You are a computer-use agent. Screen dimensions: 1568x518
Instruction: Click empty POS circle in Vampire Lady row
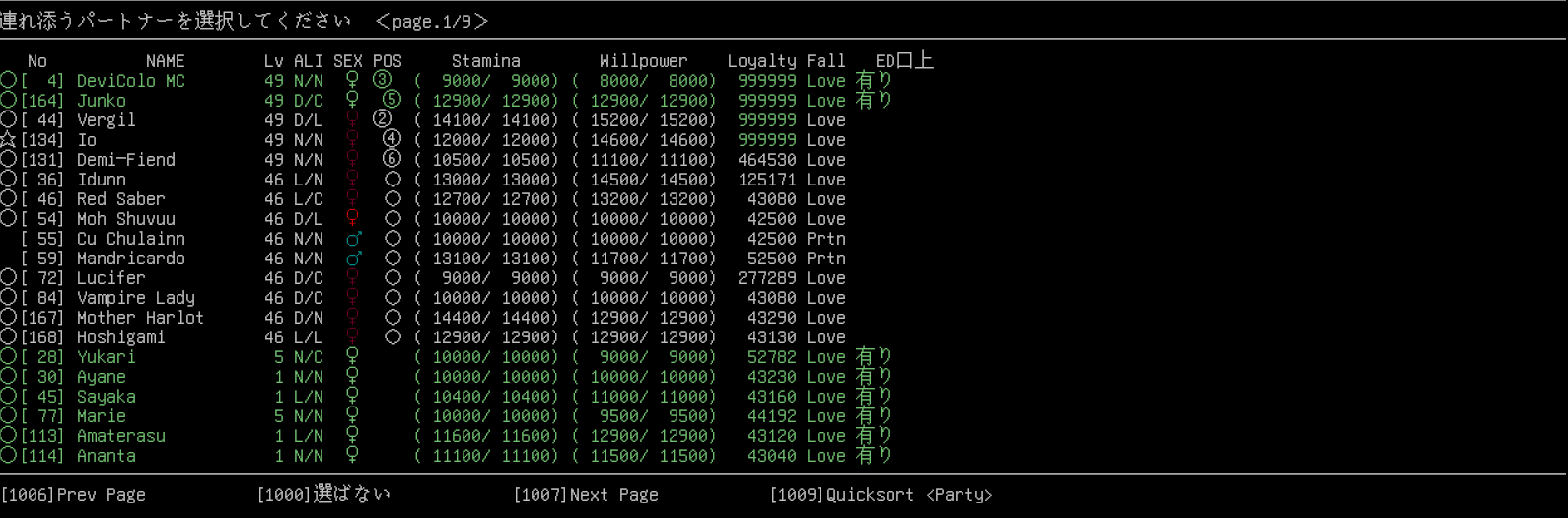point(392,298)
